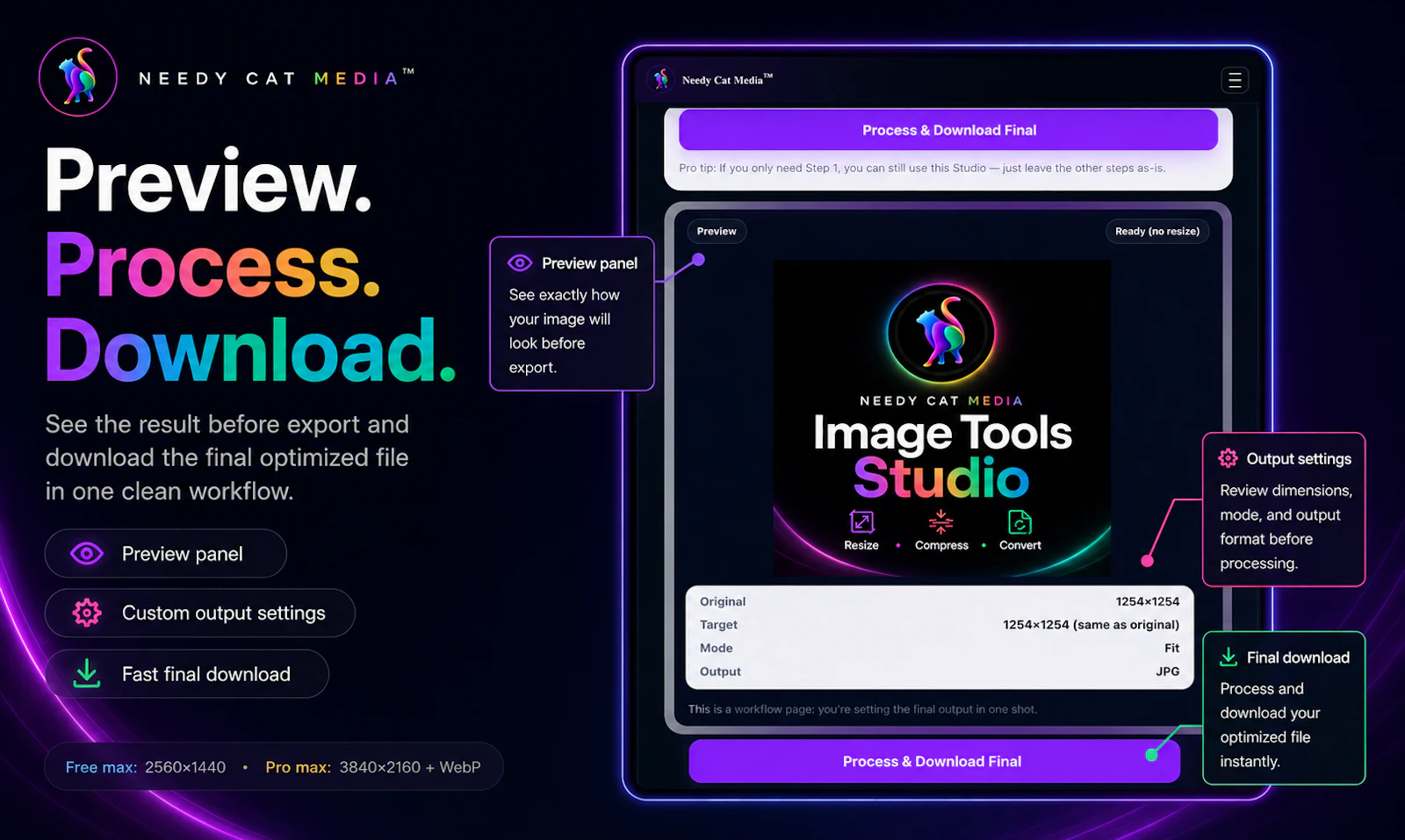Screen dimensions: 1405x840
Task: Click the eye icon in Preview panel pill
Action: pyautogui.click(x=87, y=554)
